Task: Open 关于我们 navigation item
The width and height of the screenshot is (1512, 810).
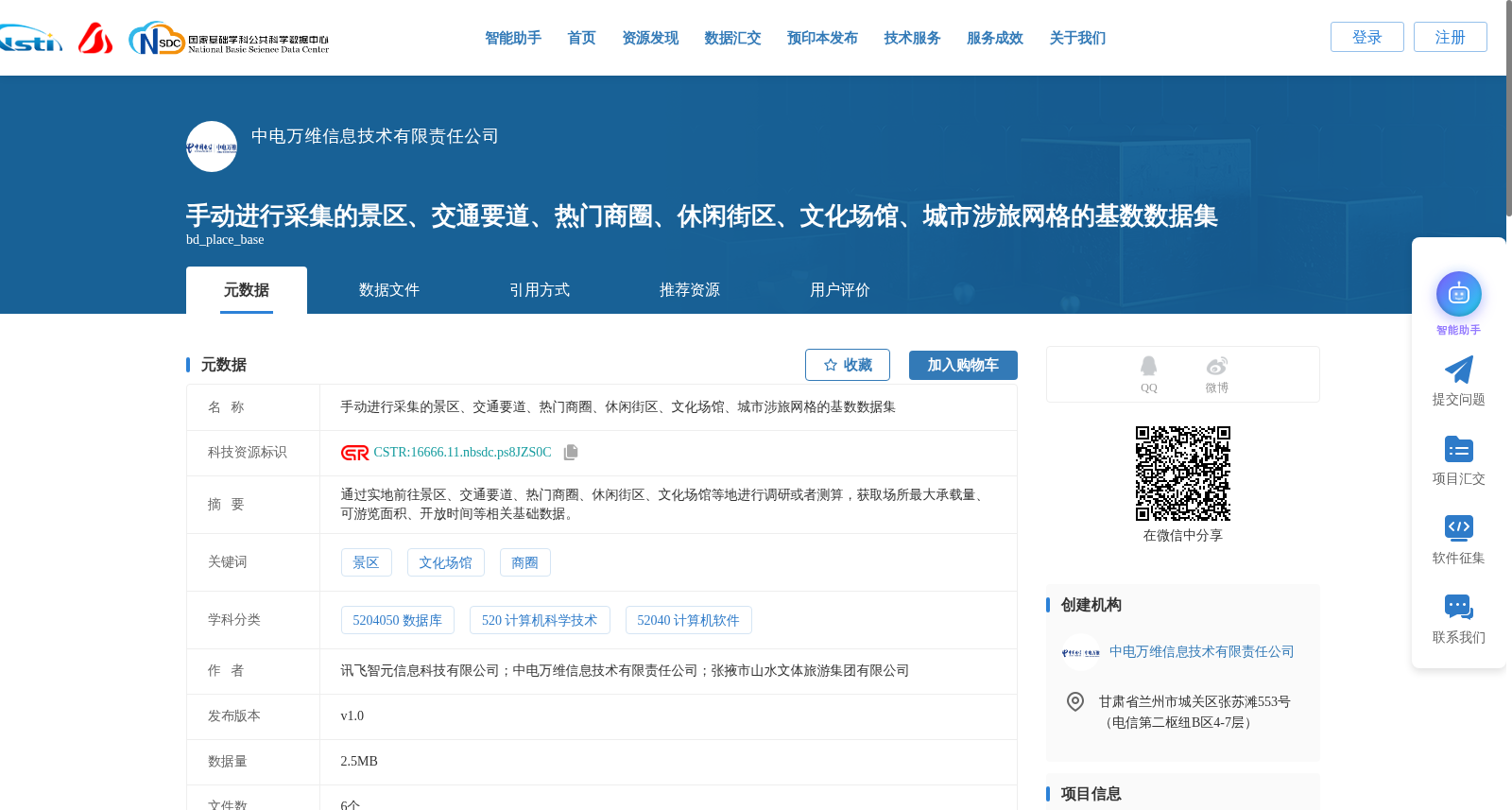Action: coord(1077,38)
